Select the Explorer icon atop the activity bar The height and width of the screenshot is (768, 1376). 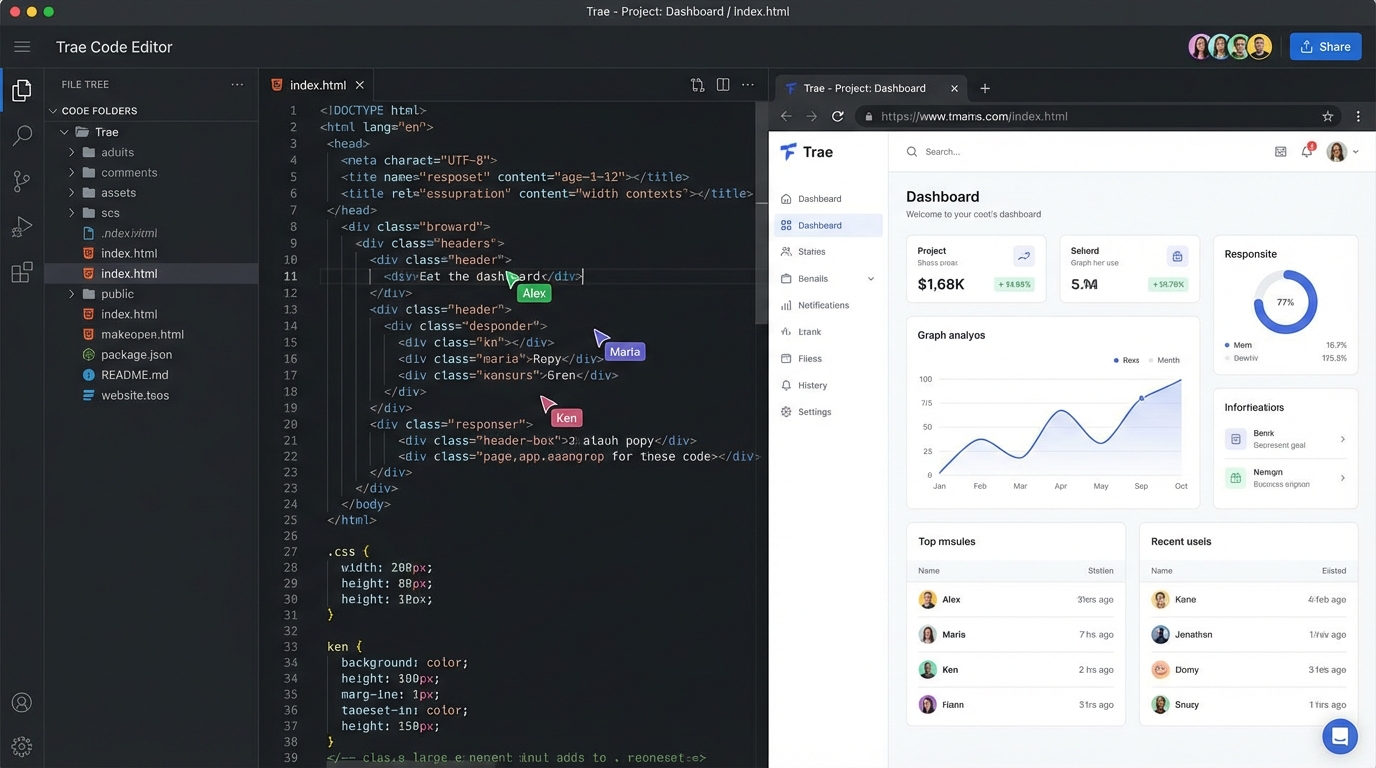[x=22, y=89]
